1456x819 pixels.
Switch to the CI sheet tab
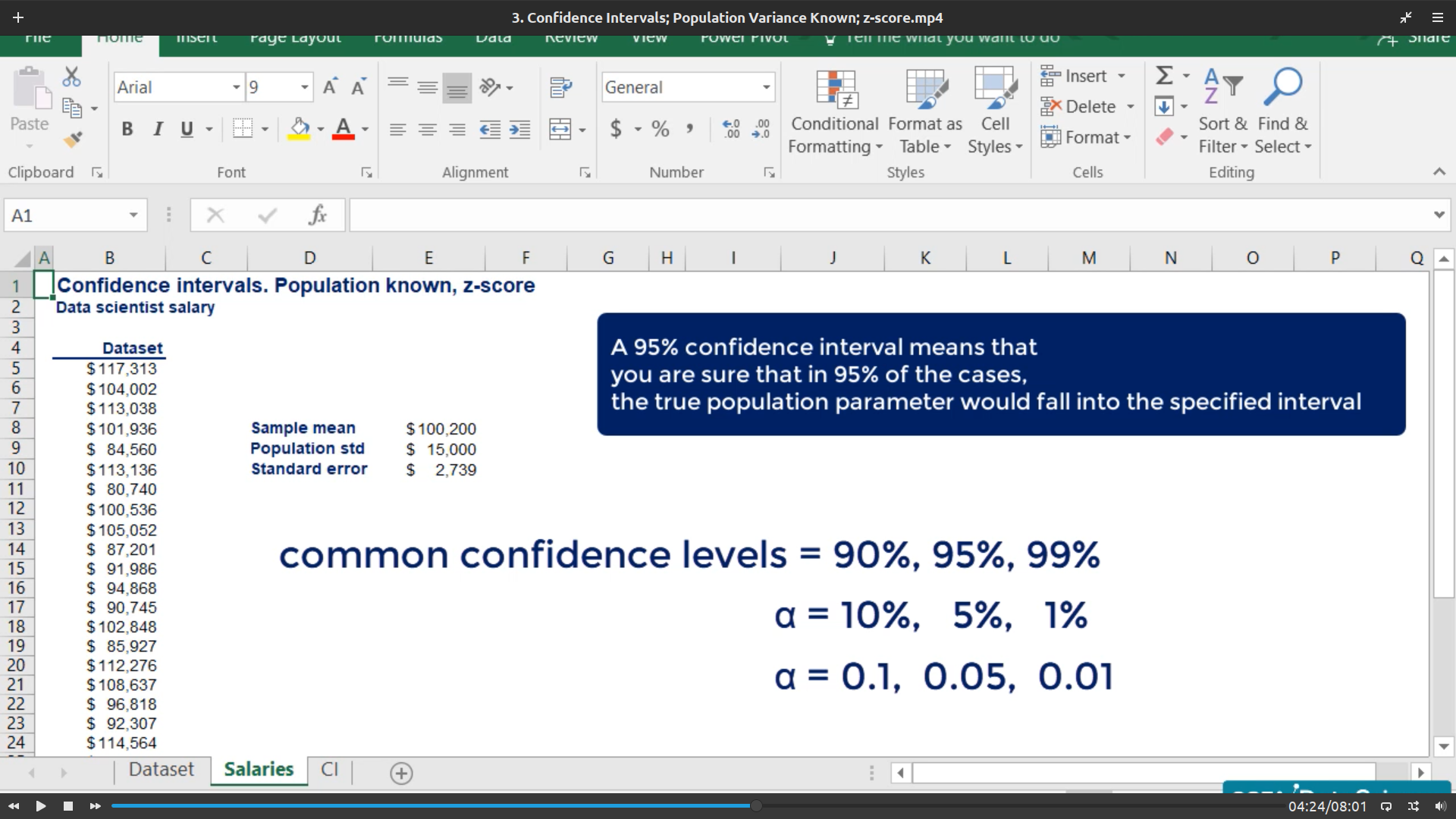(x=329, y=770)
